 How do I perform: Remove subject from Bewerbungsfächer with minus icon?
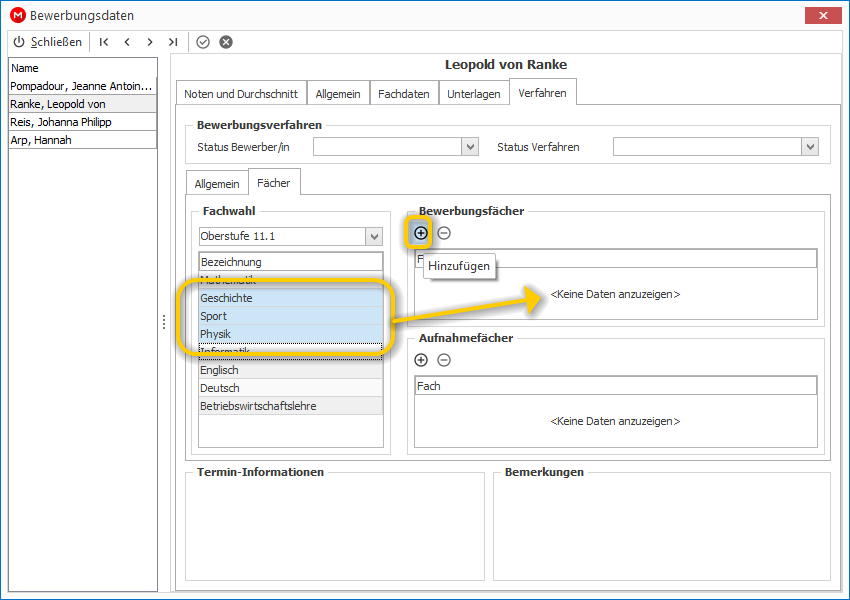coord(444,233)
